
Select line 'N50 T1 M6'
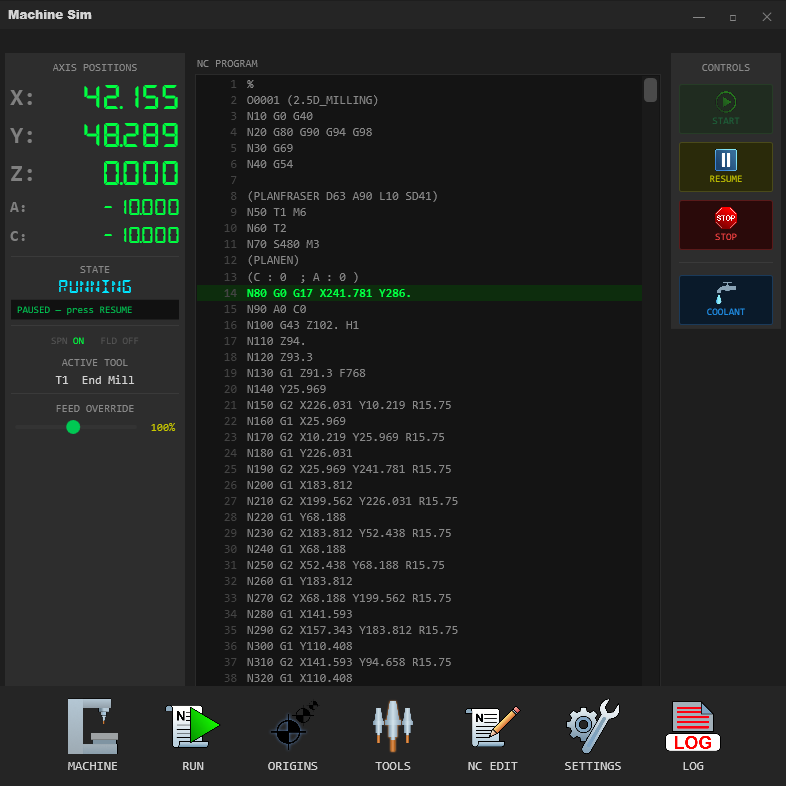pyautogui.click(x=419, y=213)
